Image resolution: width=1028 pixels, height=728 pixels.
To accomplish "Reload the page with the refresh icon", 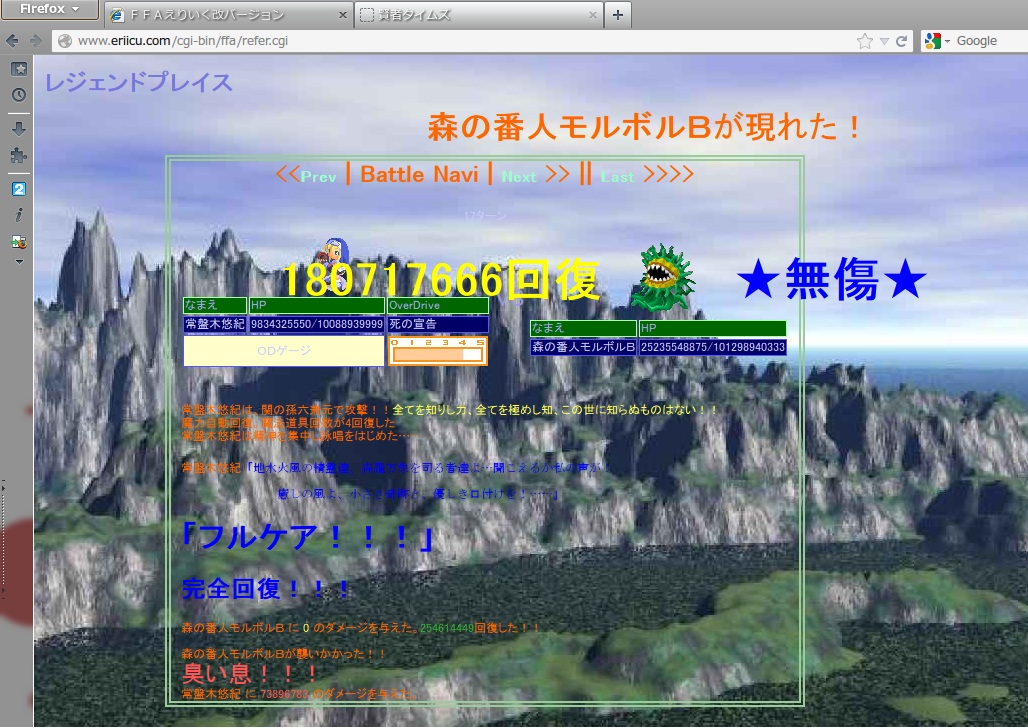I will coord(901,41).
